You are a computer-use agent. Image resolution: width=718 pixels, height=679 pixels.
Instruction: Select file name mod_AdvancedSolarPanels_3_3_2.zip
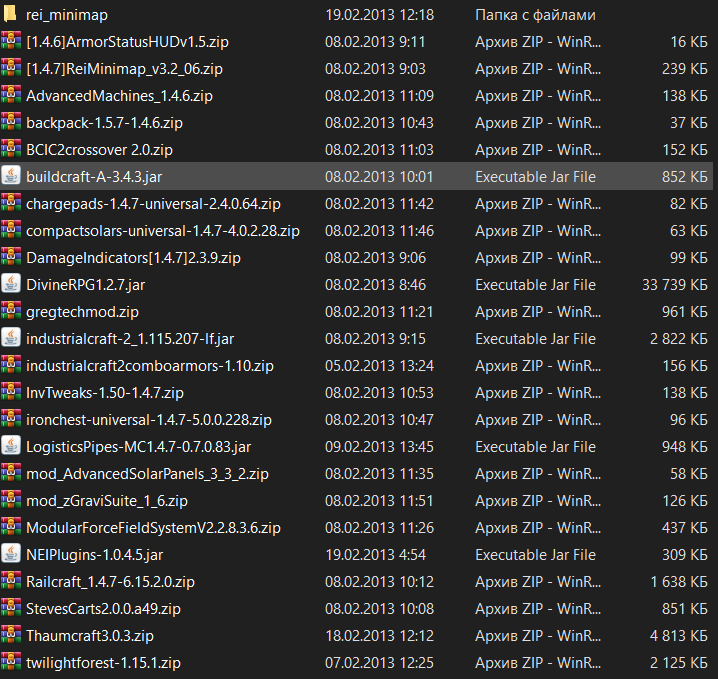[147, 474]
